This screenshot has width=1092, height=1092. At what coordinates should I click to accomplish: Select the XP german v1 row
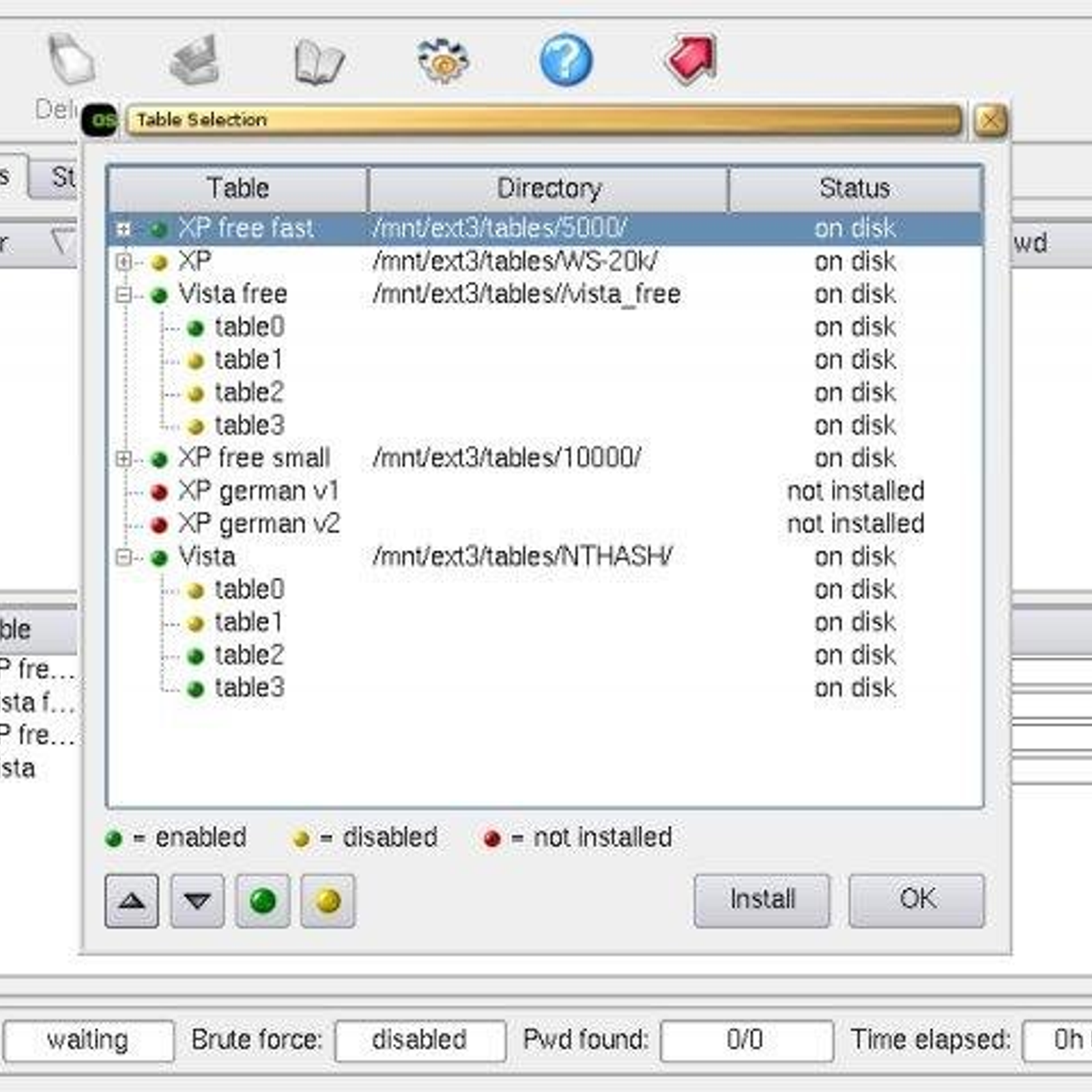click(x=545, y=491)
